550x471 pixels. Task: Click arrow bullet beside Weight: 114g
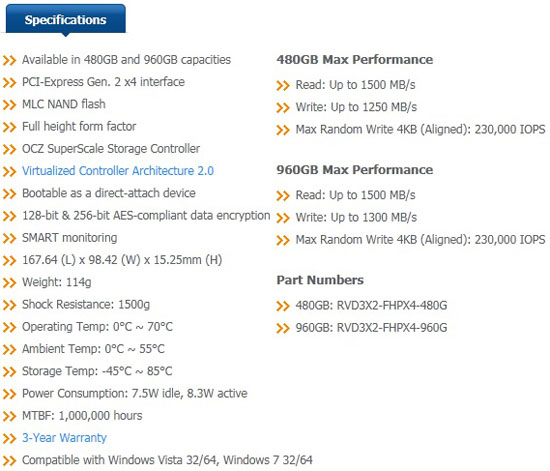9,283
